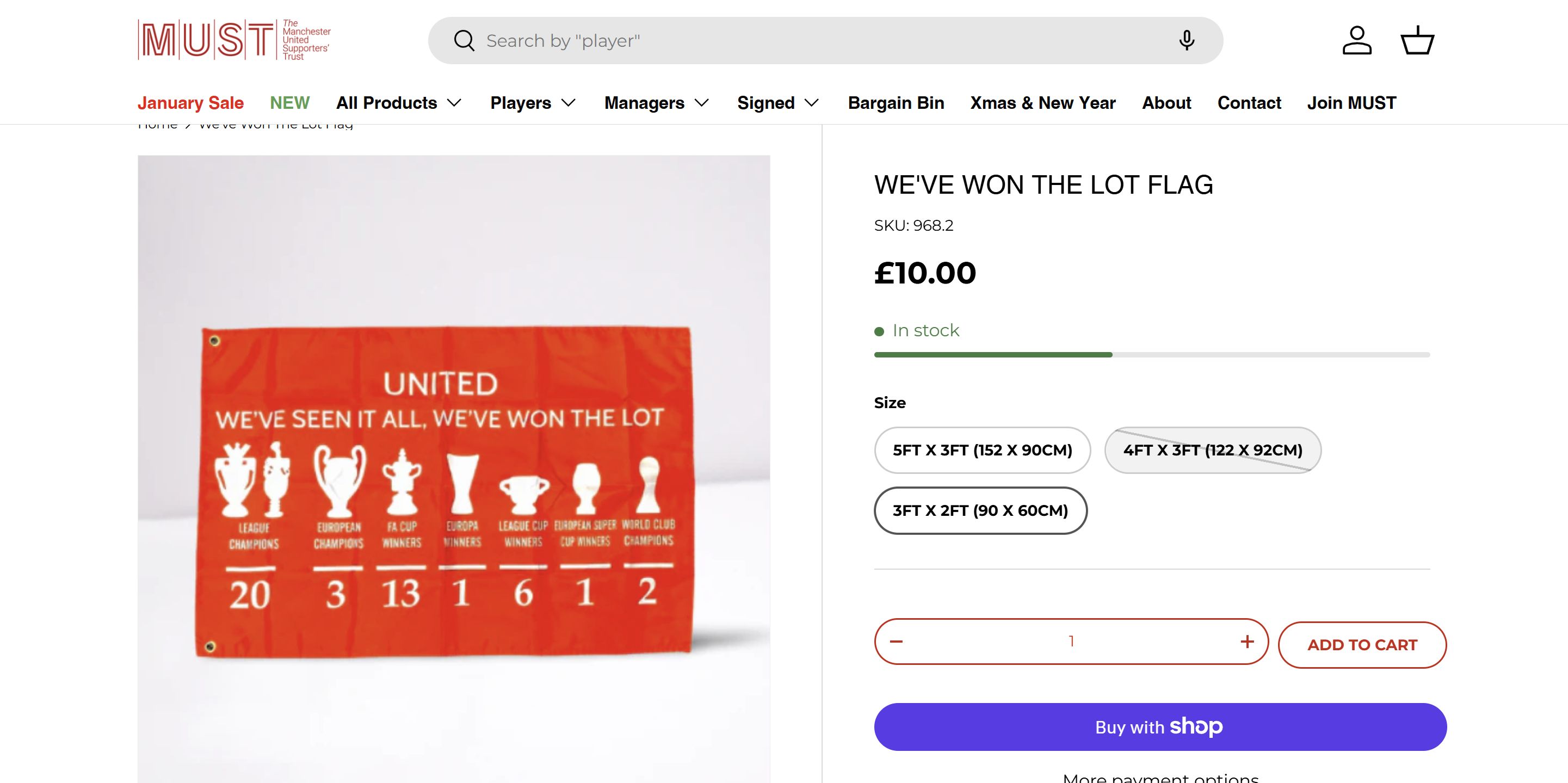Select the 4FT X 3FT size option
1568x783 pixels.
tap(1213, 450)
